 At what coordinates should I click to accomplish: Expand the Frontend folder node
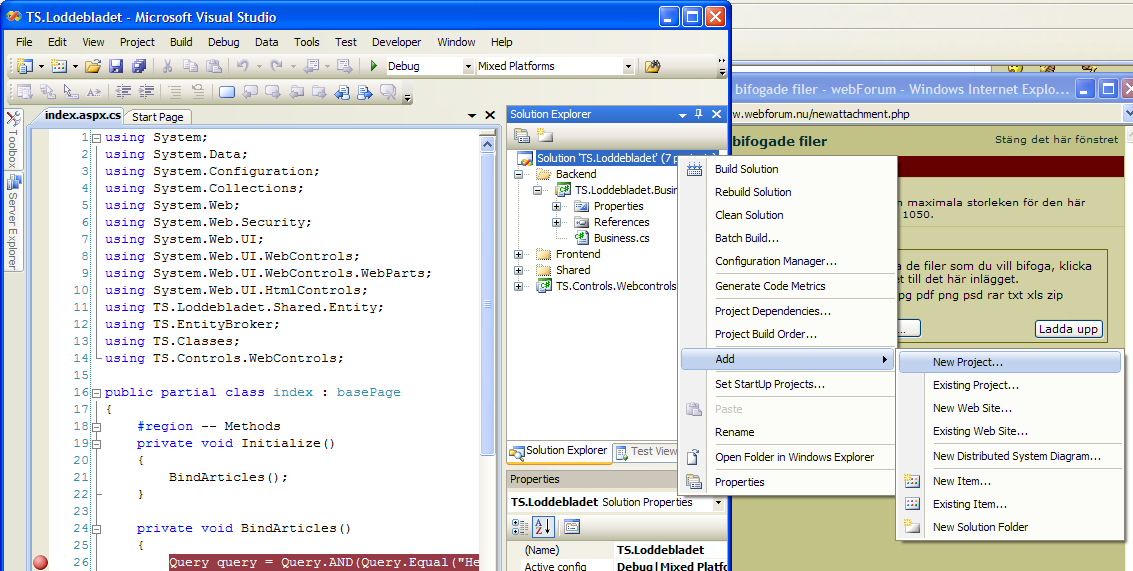518,254
